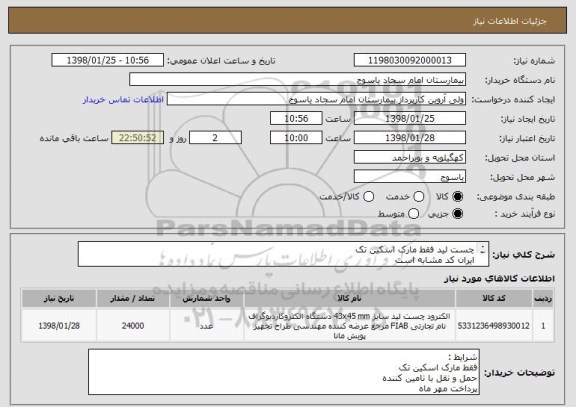Click the شرح کلی نیاز description box

tap(283, 254)
